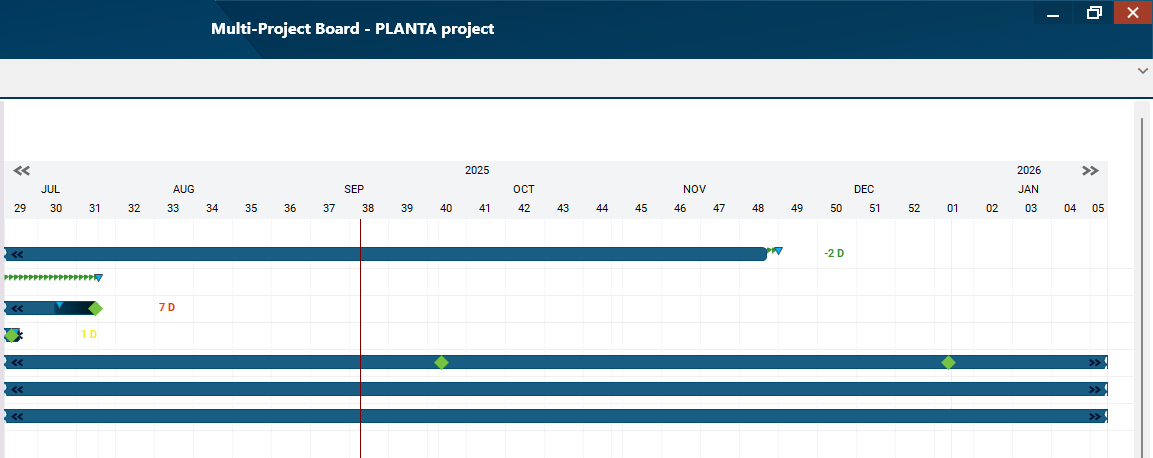Click the left overflow arrows on the first bar
Screen dimensions: 1153x458
click(x=16, y=254)
